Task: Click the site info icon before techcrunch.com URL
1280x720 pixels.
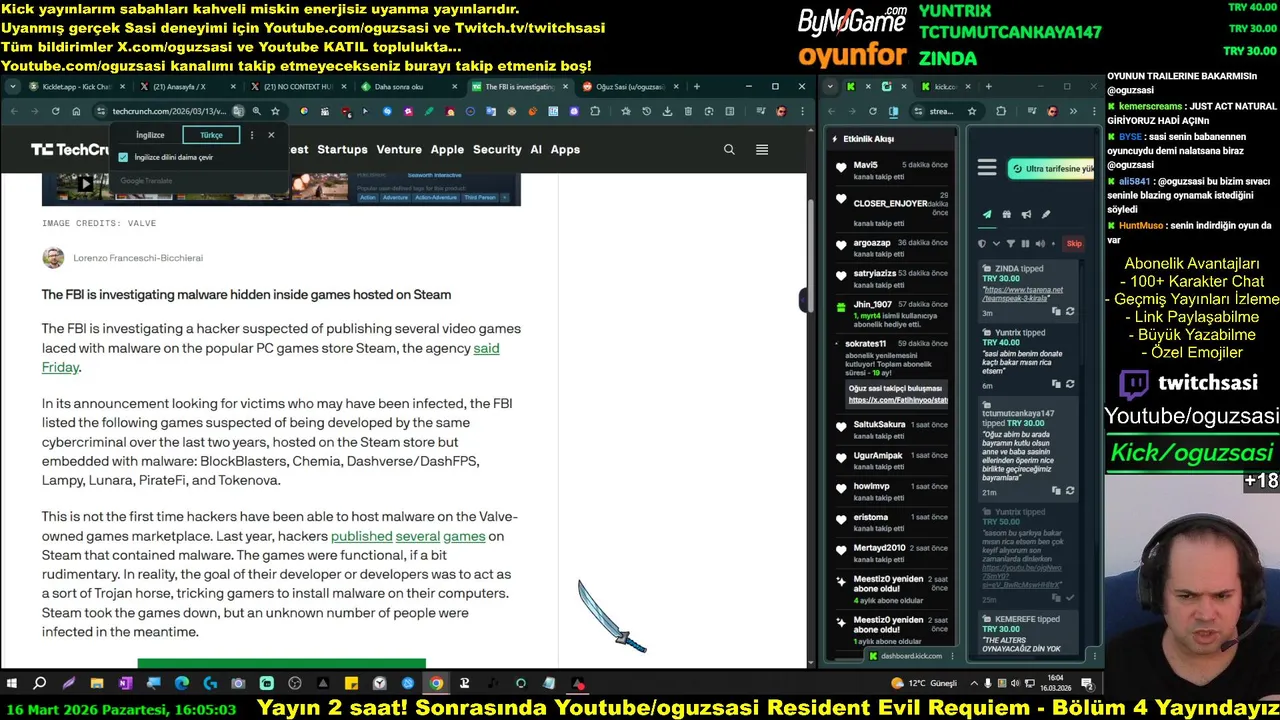Action: pyautogui.click(x=100, y=111)
